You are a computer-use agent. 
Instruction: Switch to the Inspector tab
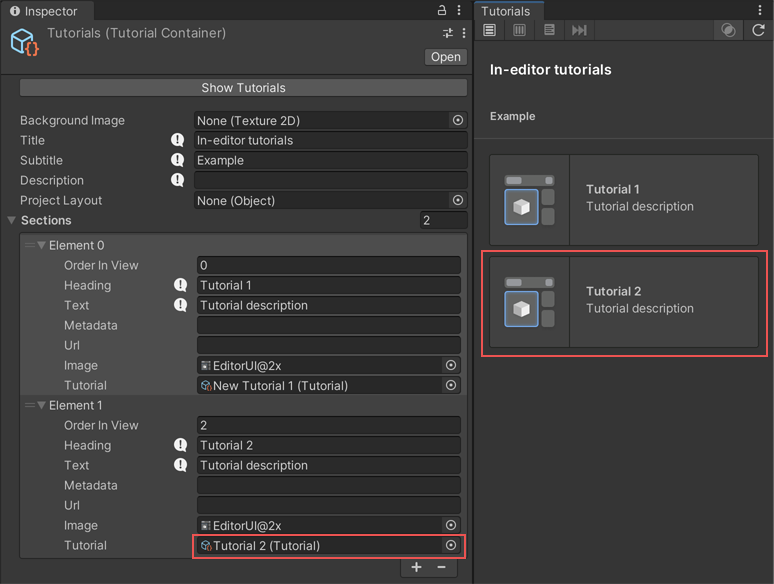(x=43, y=11)
